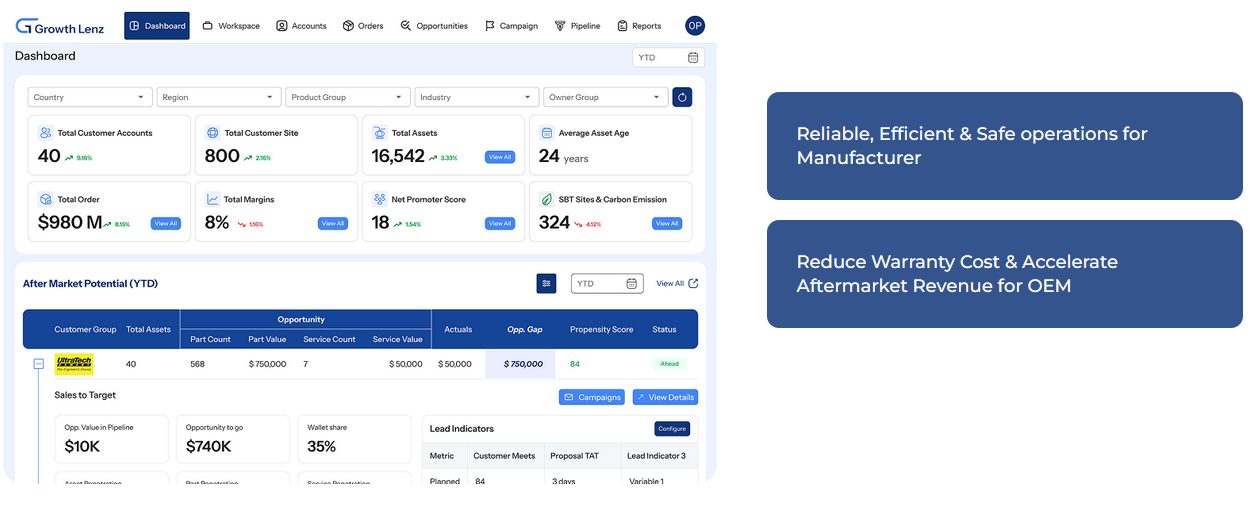Click the Net Promoter Score icon
1254x523 pixels.
(379, 200)
